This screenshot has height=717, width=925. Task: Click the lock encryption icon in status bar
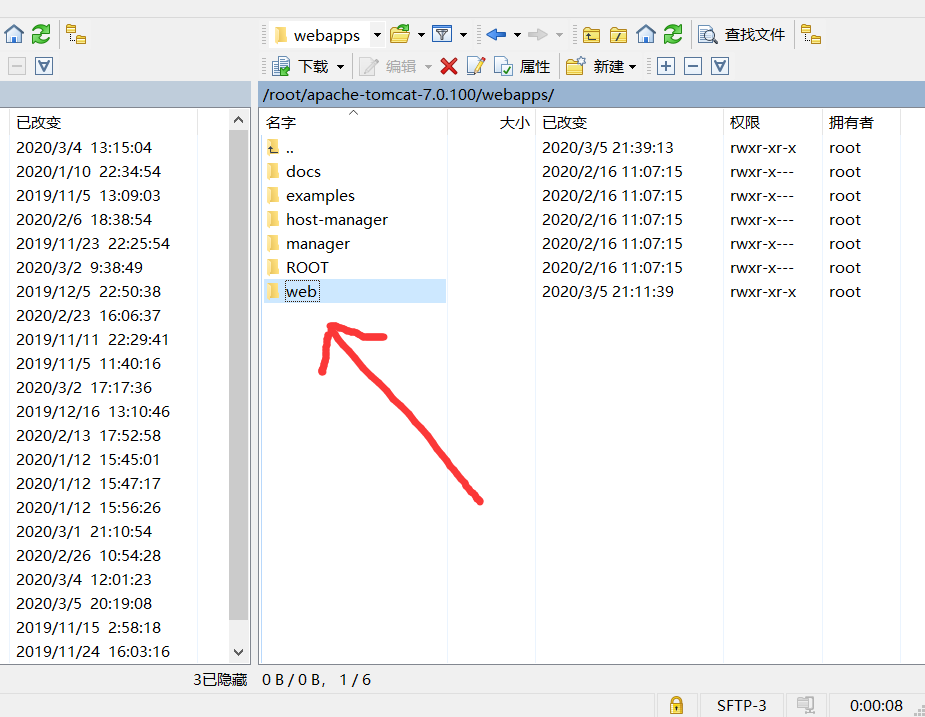[676, 705]
